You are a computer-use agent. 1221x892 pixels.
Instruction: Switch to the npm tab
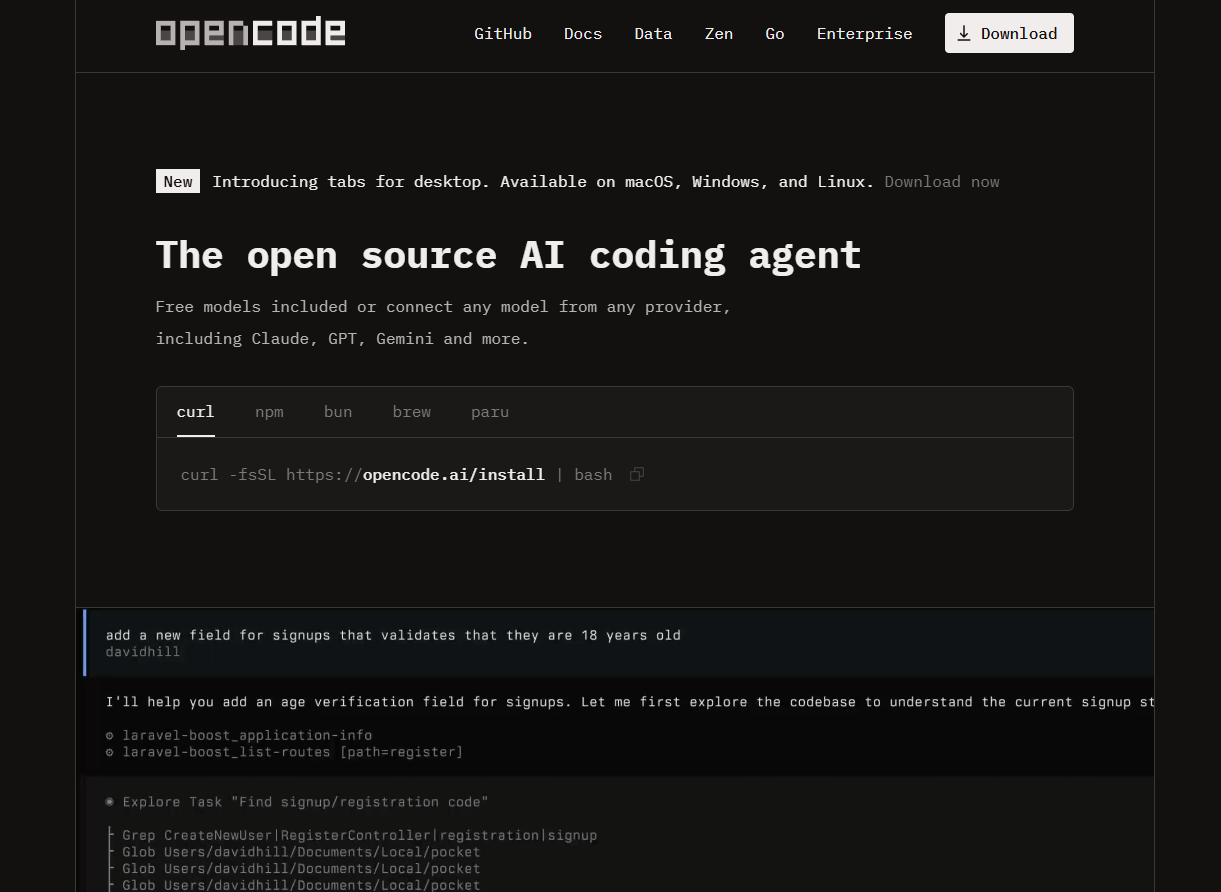point(269,412)
